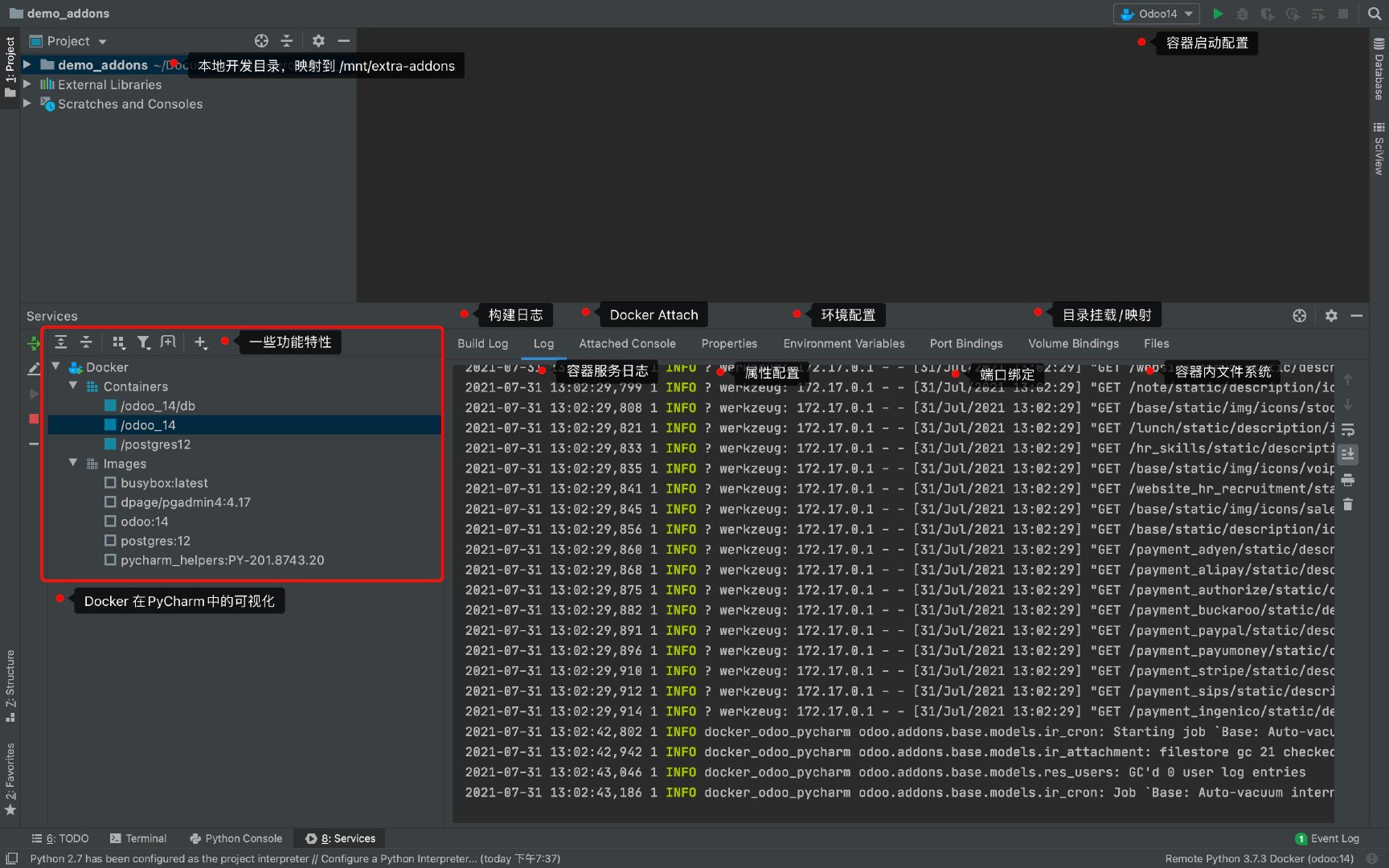Click Add Service plus icon
1389x868 pixels.
click(200, 342)
